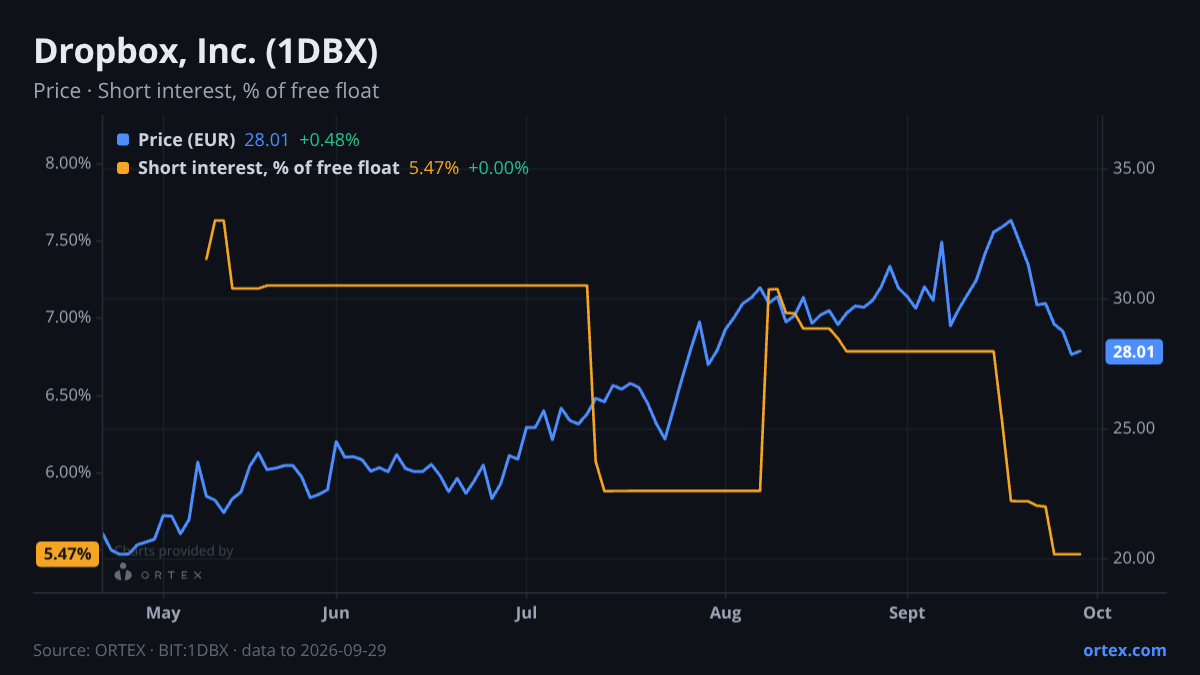Click the chart subtitle under the title
Image resolution: width=1200 pixels, height=675 pixels.
click(x=206, y=91)
